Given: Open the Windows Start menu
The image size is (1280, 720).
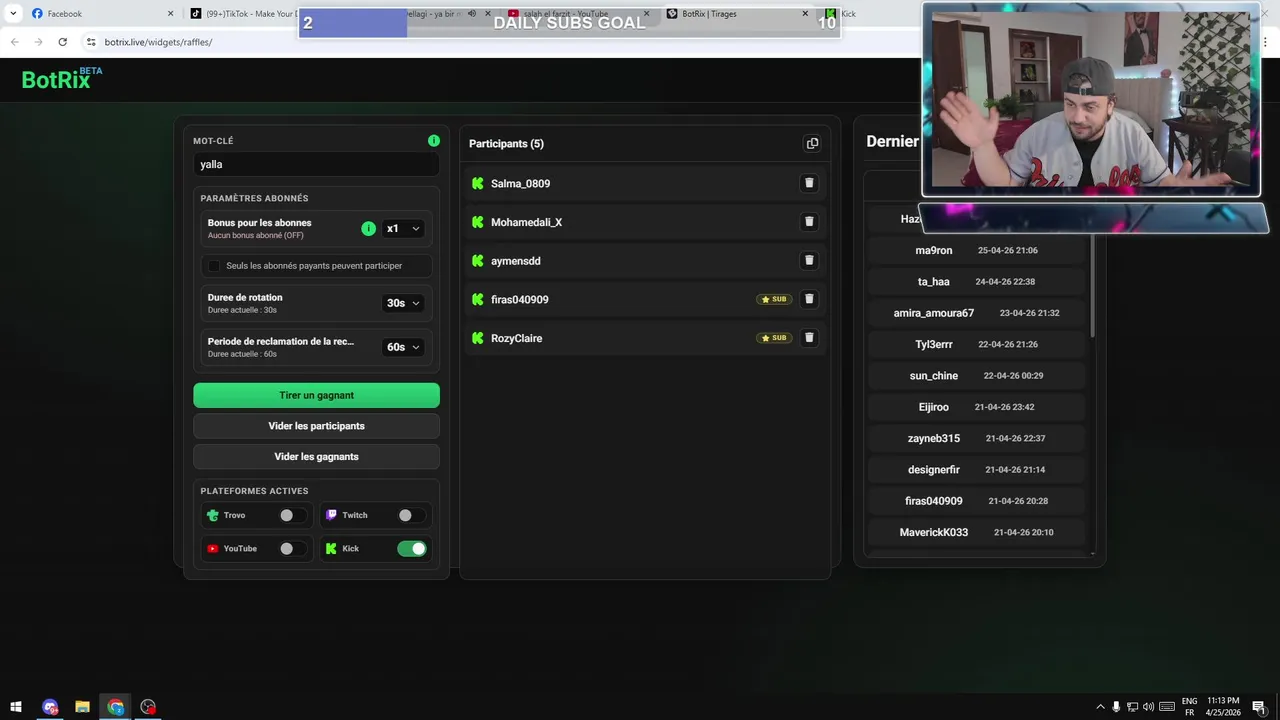Looking at the screenshot, I should (x=16, y=707).
